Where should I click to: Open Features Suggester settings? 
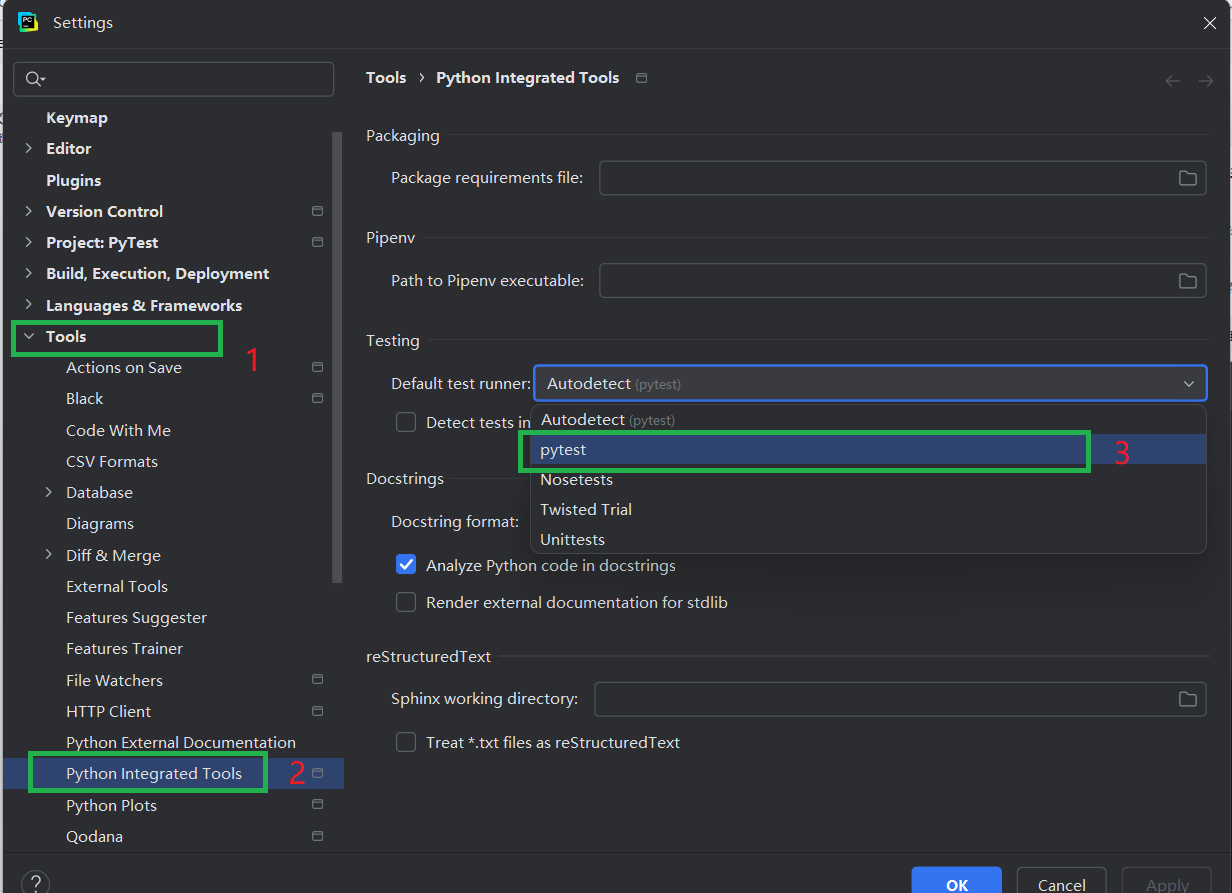(x=137, y=618)
